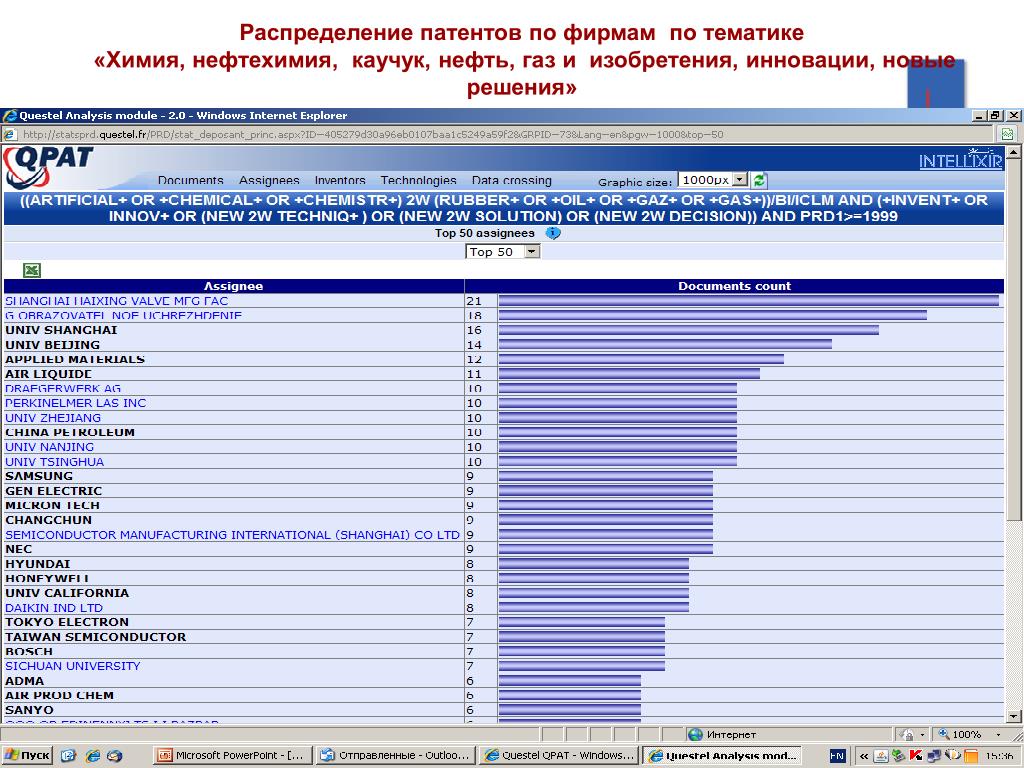Click the icon at the address bar's right end
Screen dimensions: 1024x768
[1007, 135]
